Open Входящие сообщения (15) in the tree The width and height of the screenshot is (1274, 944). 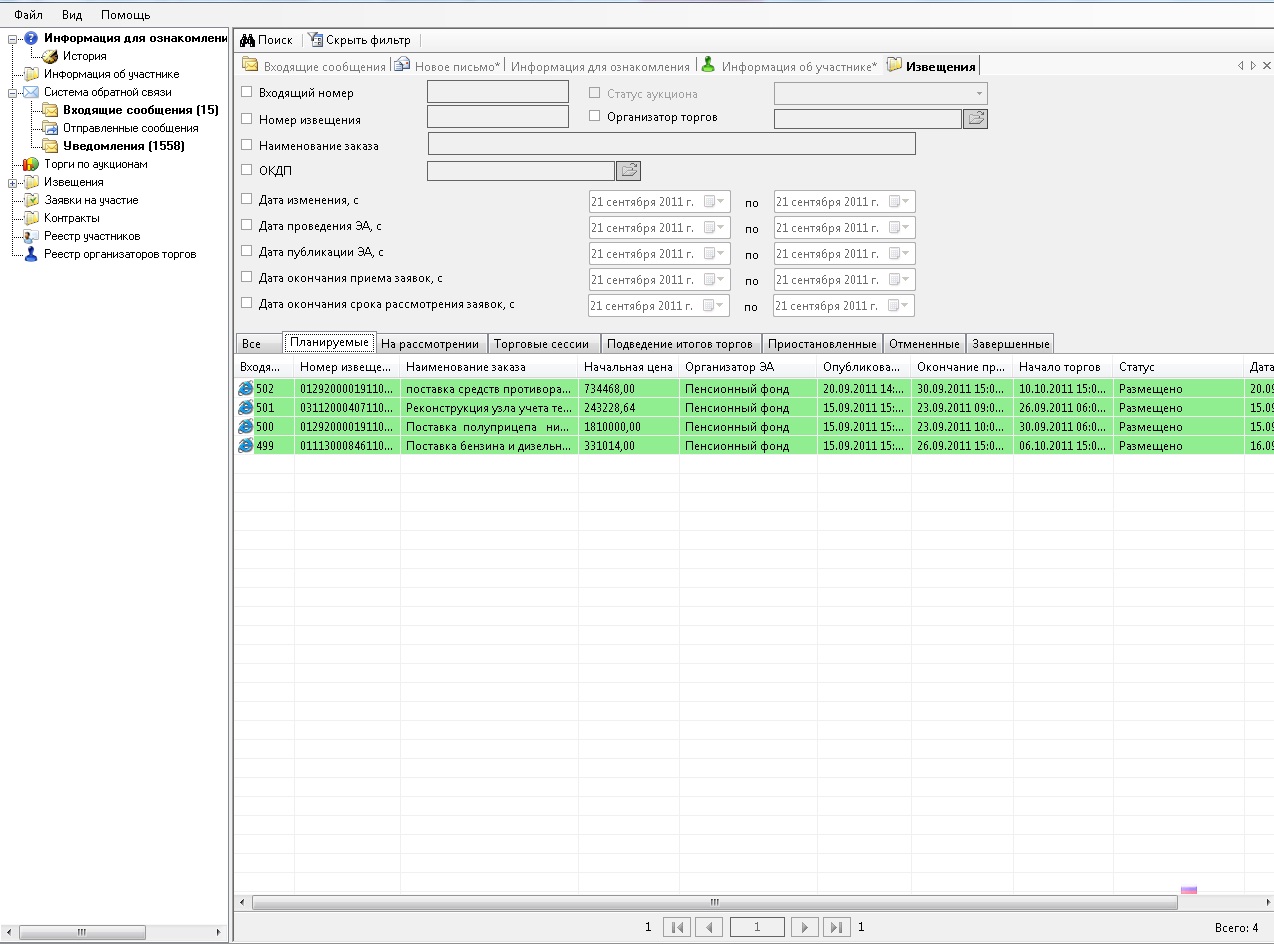click(140, 110)
